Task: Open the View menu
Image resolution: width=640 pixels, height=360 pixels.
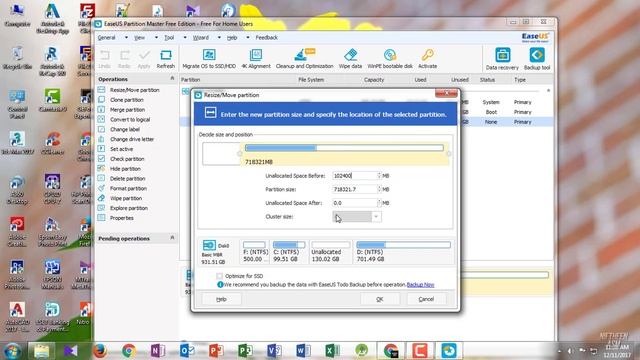Action: pos(140,38)
